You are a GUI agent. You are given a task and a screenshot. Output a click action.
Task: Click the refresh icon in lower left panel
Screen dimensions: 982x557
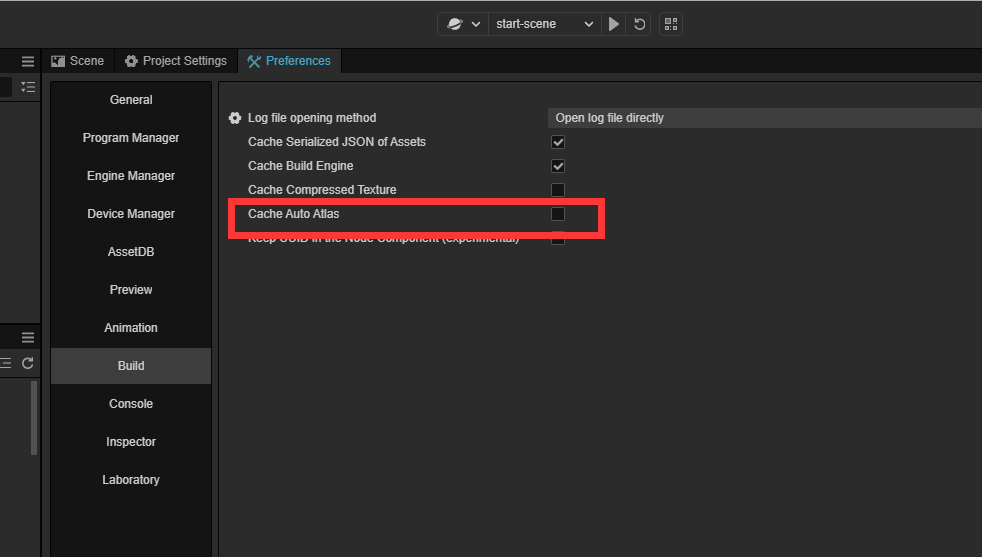pyautogui.click(x=28, y=363)
